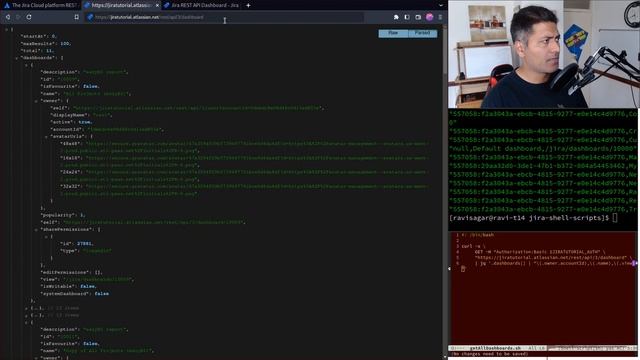This screenshot has width=640, height=360.
Task: Click the "active" true value
Action: coord(84,122)
